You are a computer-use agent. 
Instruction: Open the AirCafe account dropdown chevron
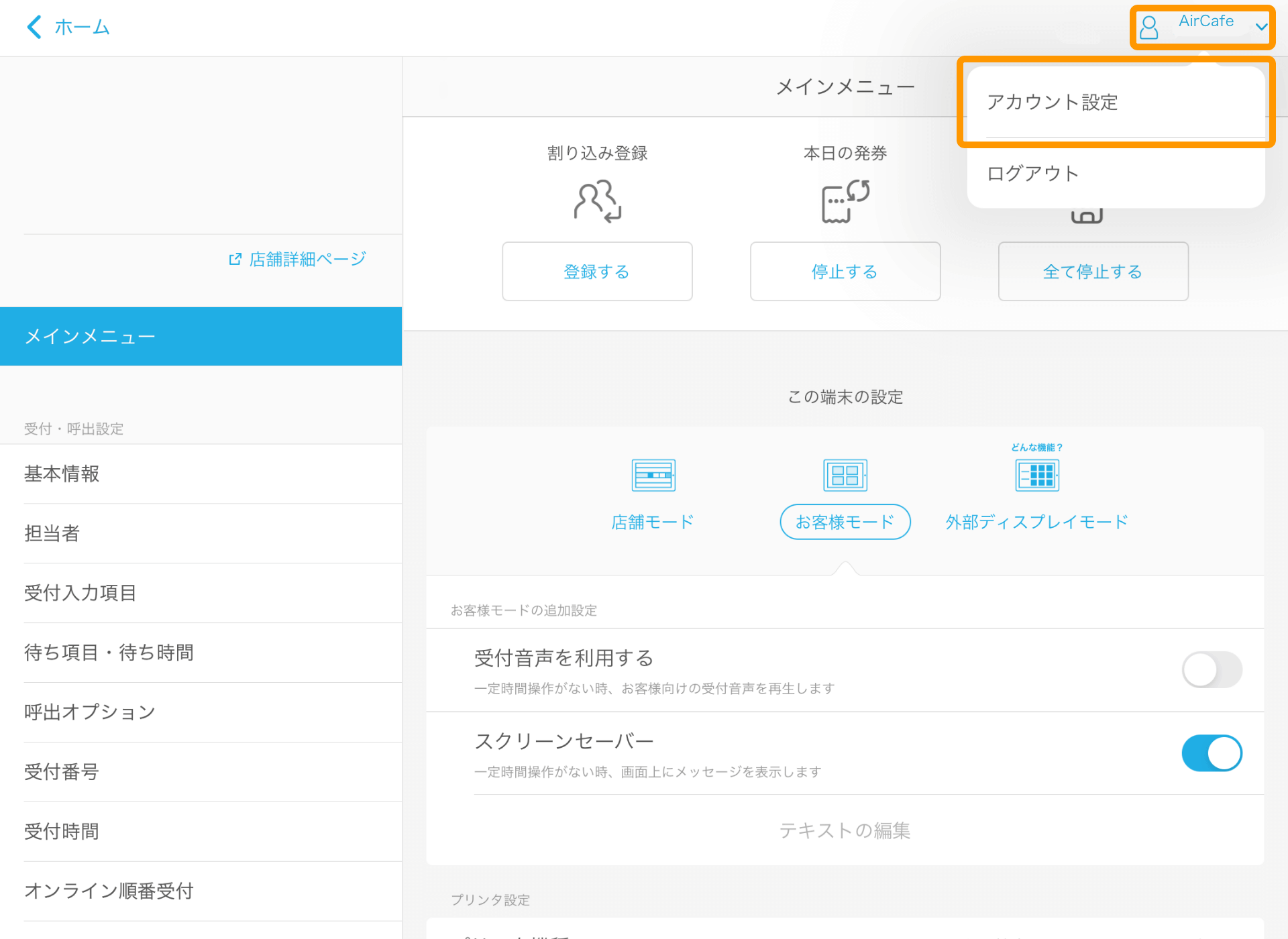pos(1263,27)
